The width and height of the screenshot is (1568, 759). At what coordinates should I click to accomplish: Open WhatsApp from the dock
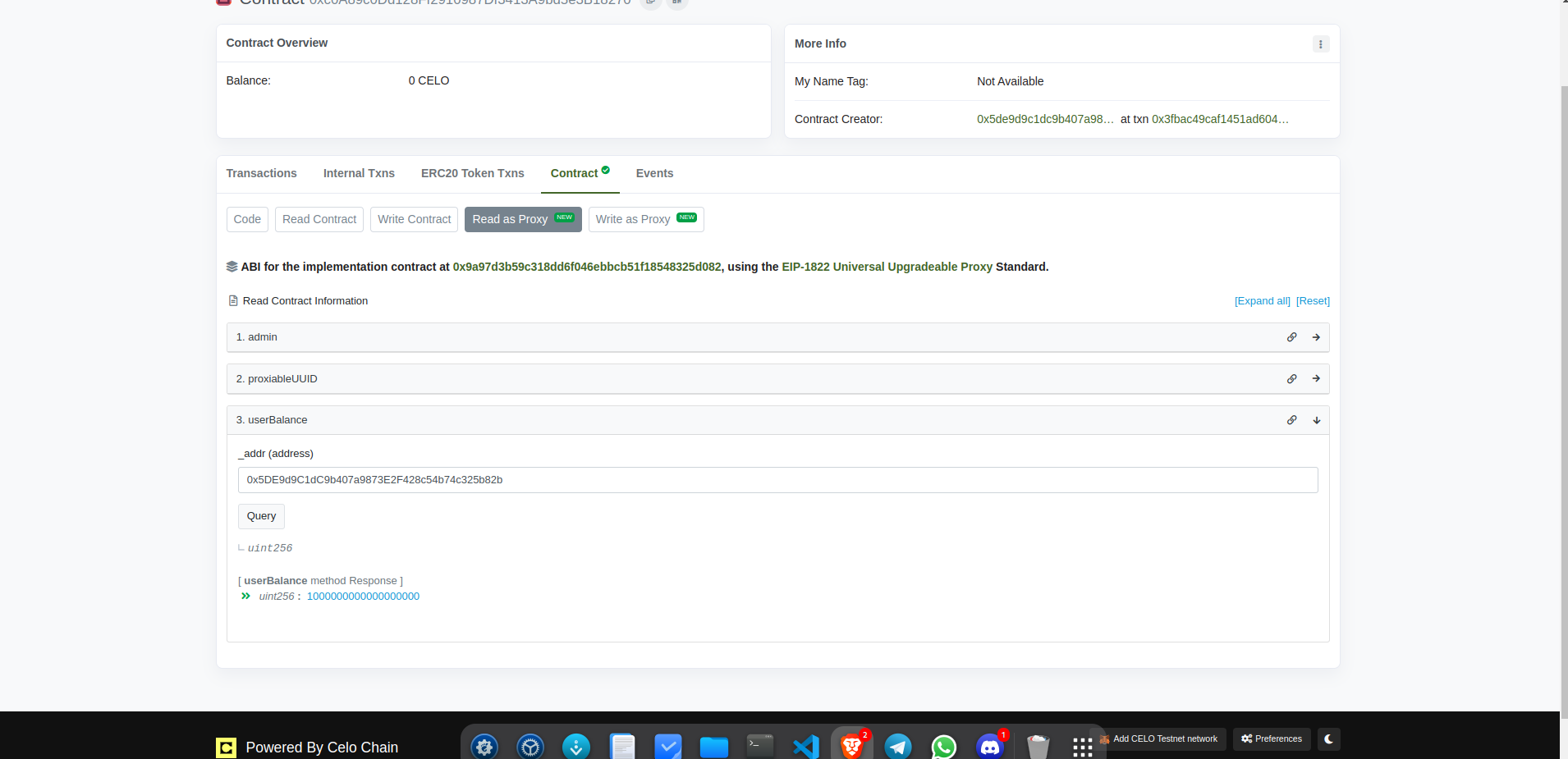click(944, 747)
